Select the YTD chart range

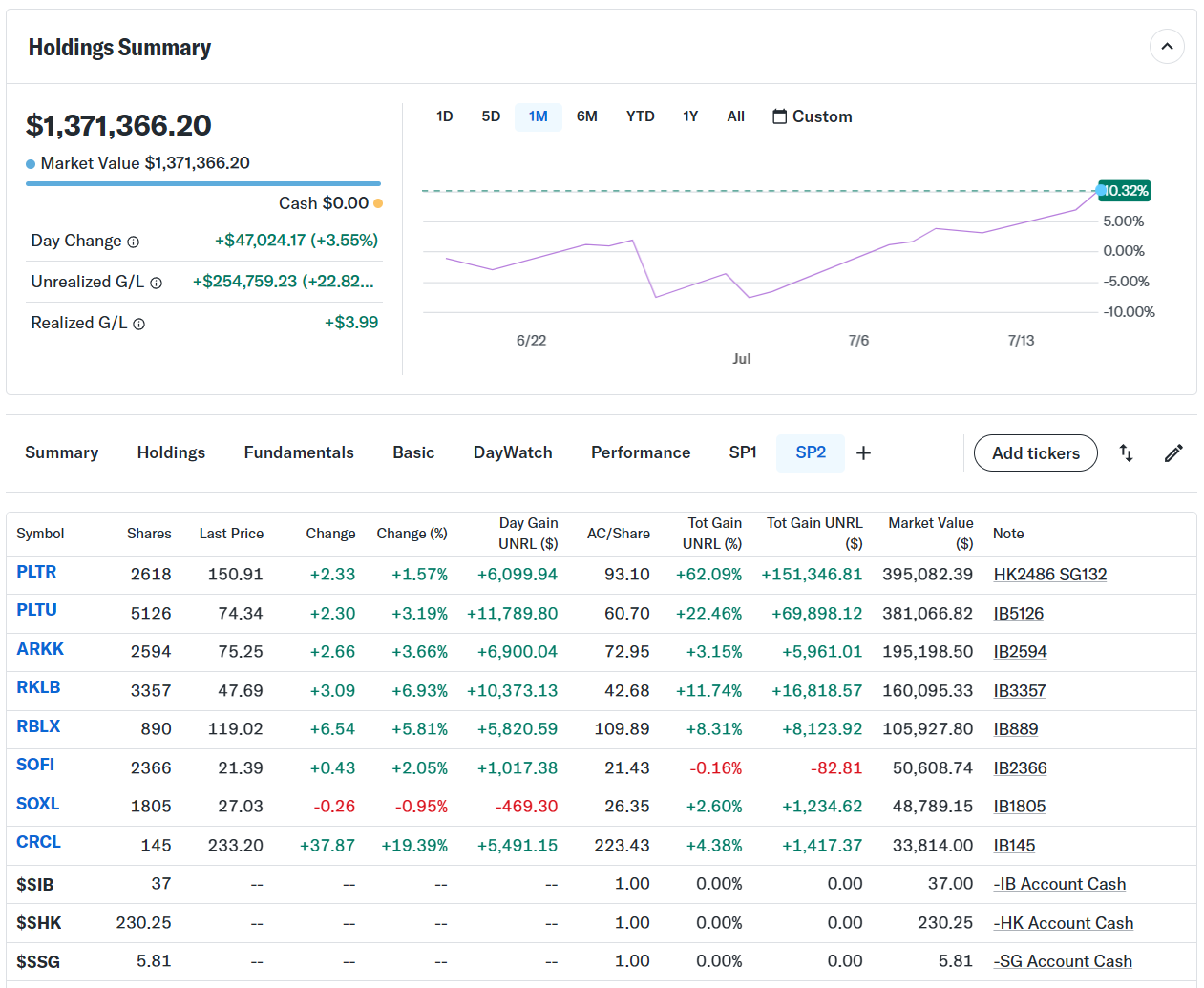pyautogui.click(x=640, y=116)
